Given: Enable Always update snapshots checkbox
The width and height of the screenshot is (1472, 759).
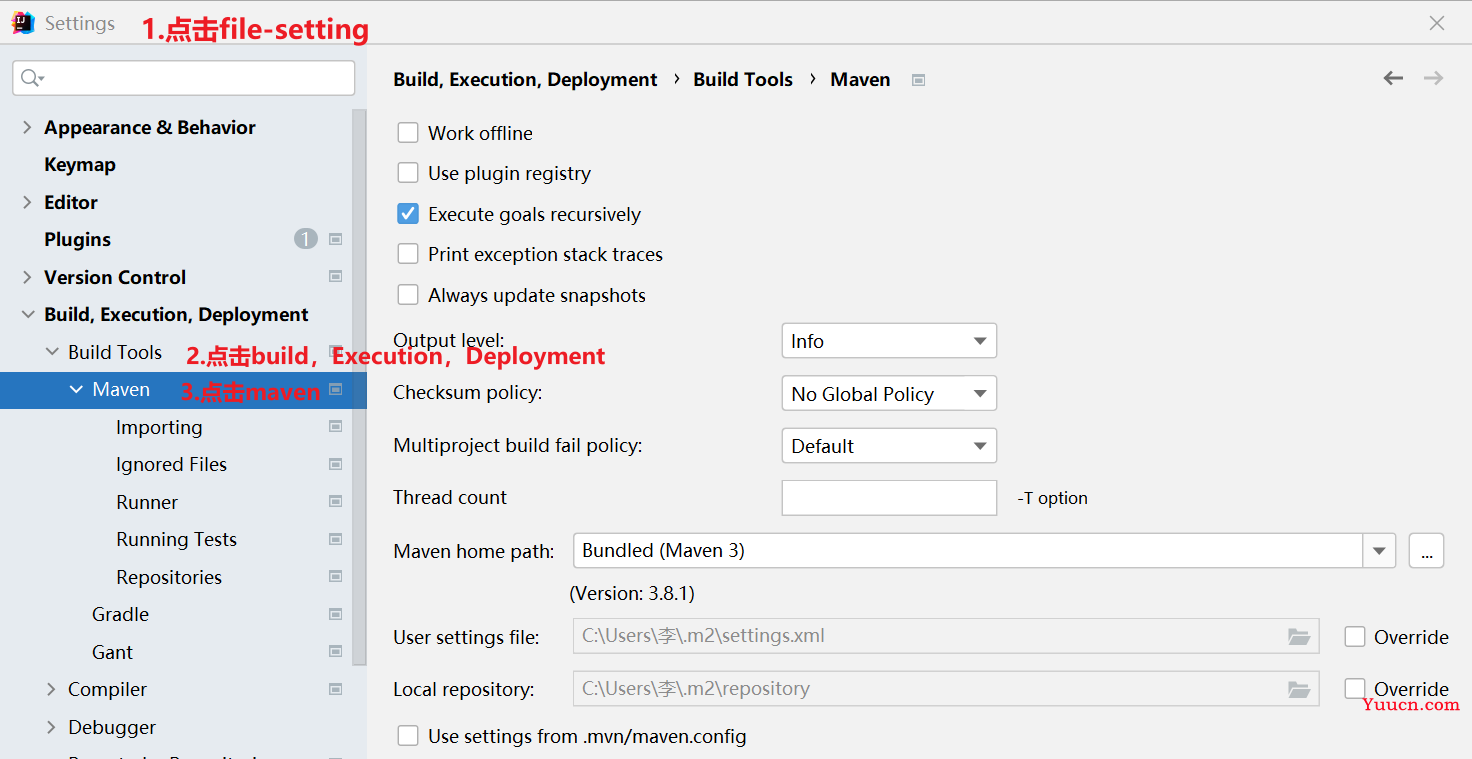Looking at the screenshot, I should click(408, 295).
